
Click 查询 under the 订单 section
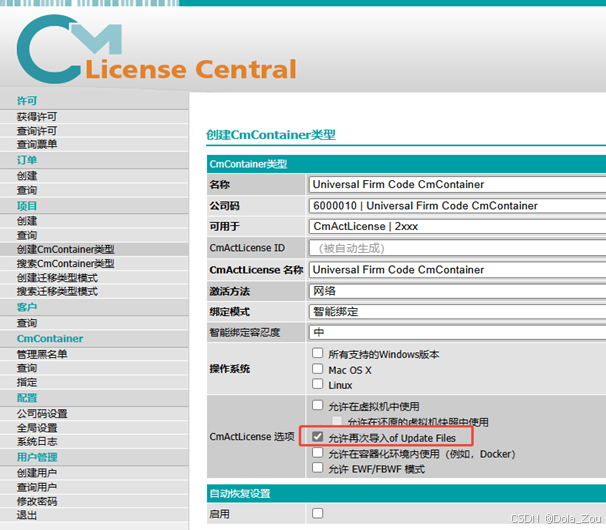(27, 190)
